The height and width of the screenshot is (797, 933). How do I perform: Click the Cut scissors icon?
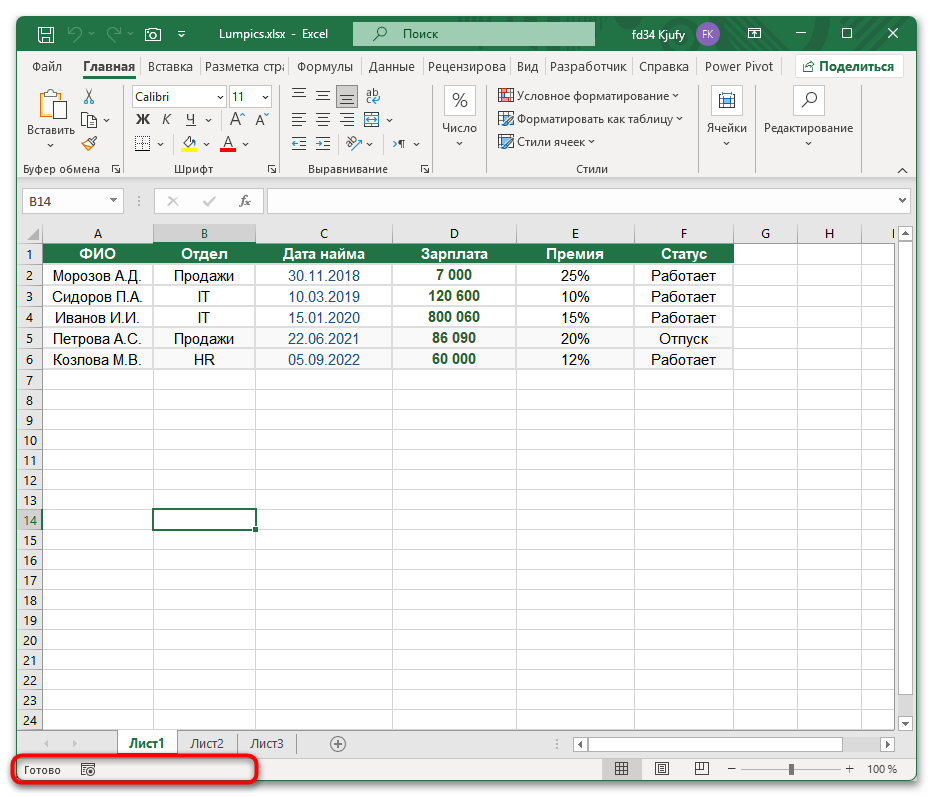(x=89, y=97)
